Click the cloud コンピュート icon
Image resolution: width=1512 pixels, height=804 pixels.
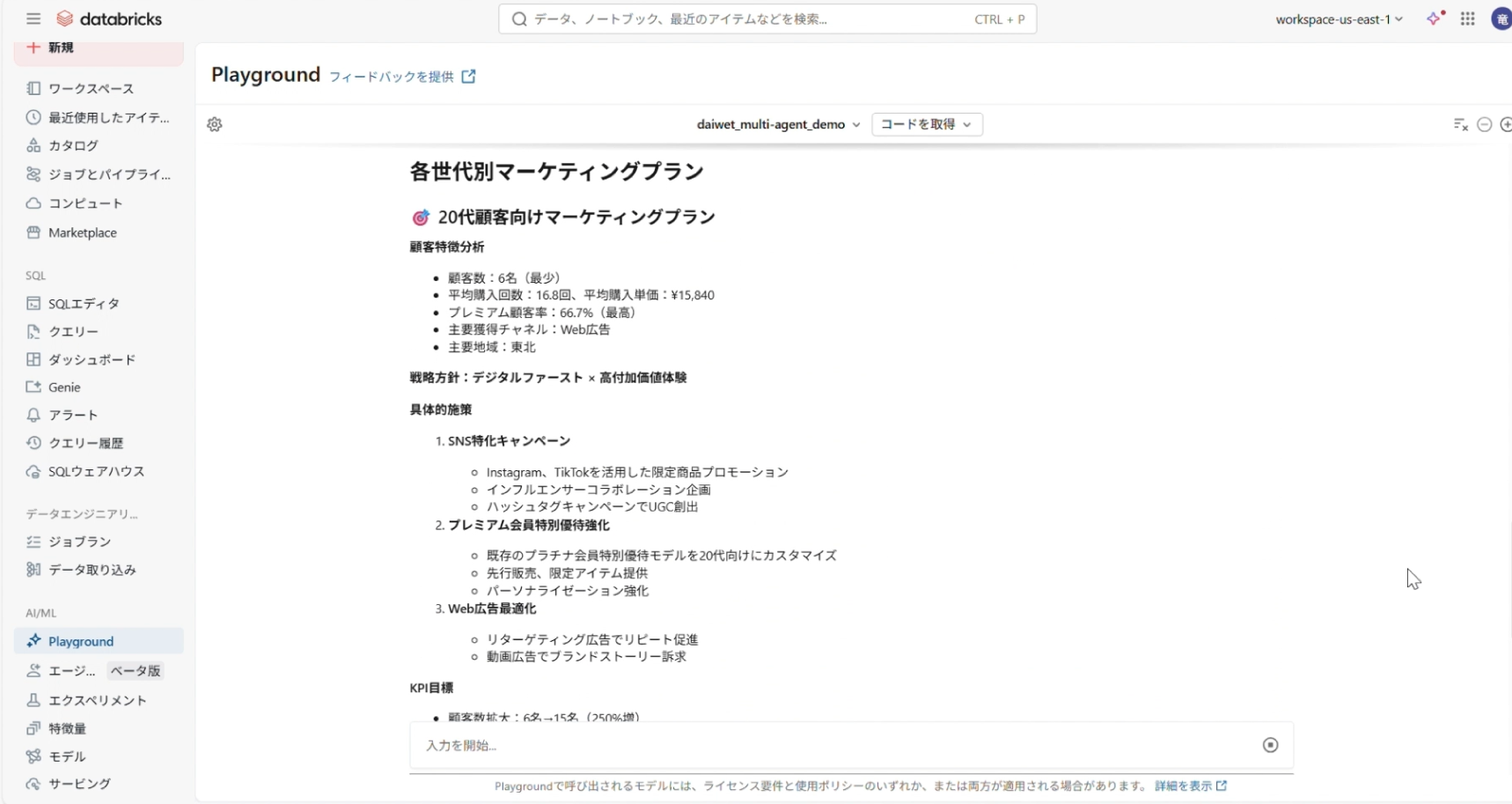pyautogui.click(x=33, y=203)
